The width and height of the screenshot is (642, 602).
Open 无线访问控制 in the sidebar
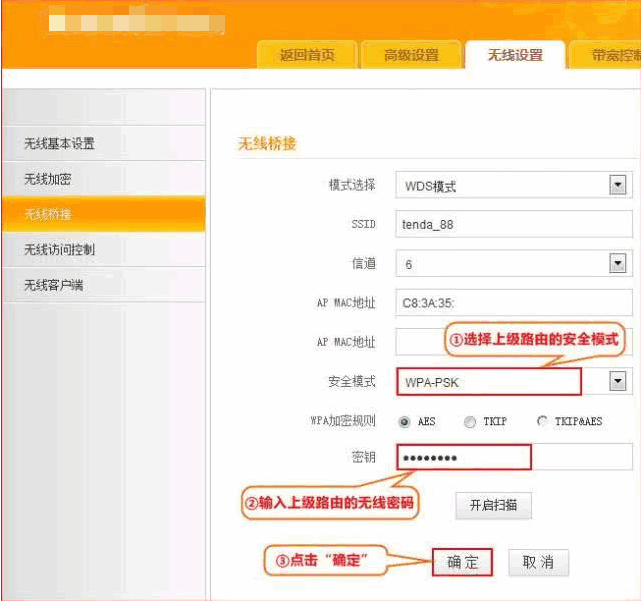click(60, 250)
